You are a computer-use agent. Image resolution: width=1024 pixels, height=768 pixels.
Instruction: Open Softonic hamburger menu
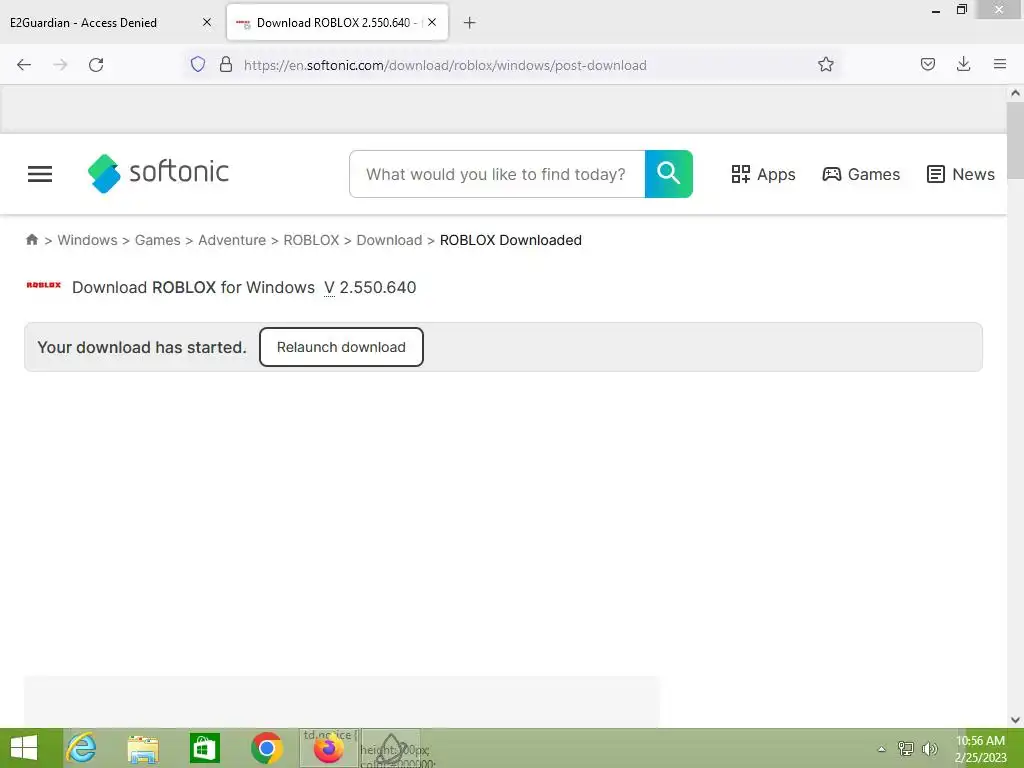click(40, 174)
